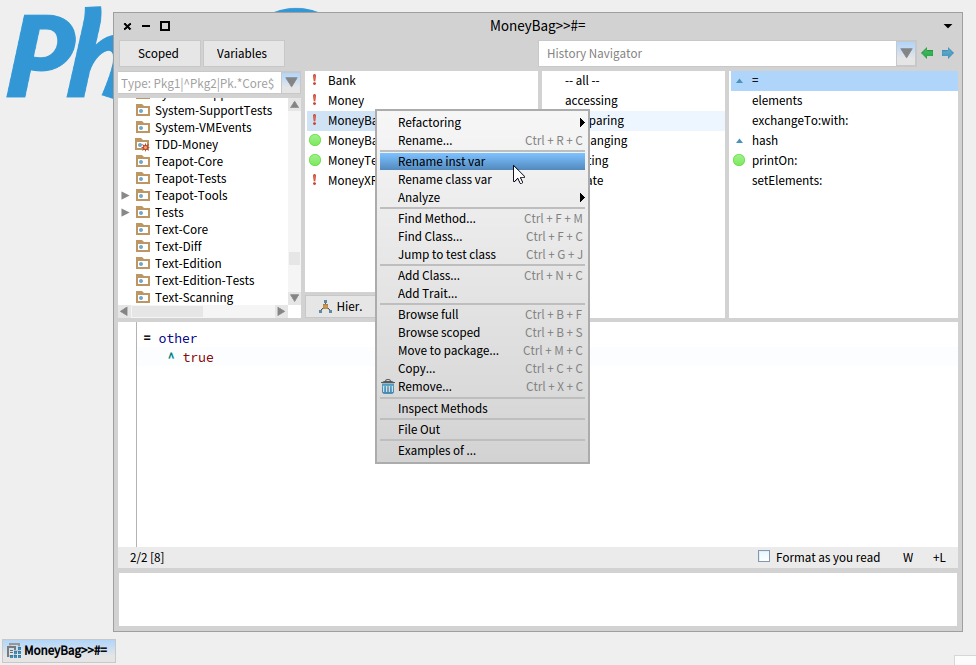The width and height of the screenshot is (976, 665).
Task: Click the blue forward navigation arrow
Action: (947, 54)
